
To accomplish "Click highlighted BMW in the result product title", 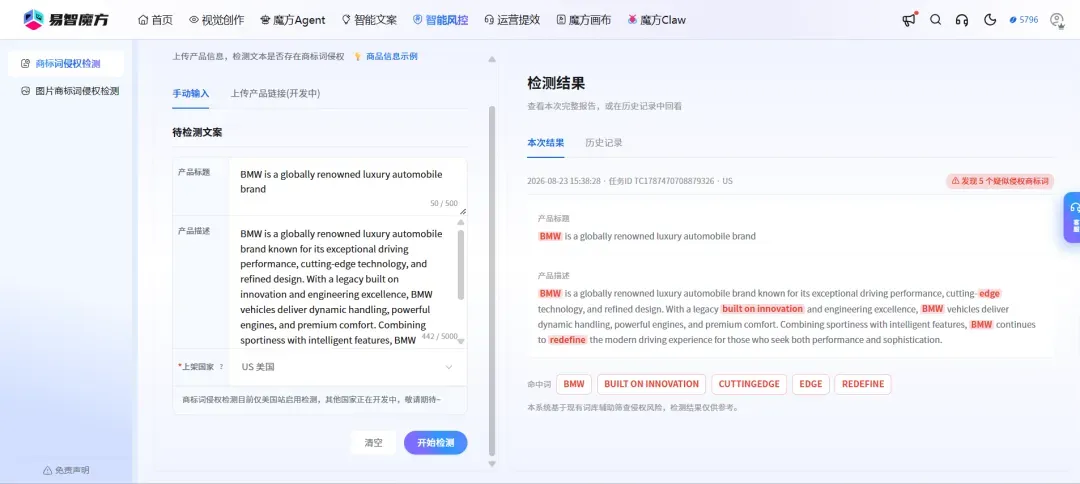I will pyautogui.click(x=550, y=236).
